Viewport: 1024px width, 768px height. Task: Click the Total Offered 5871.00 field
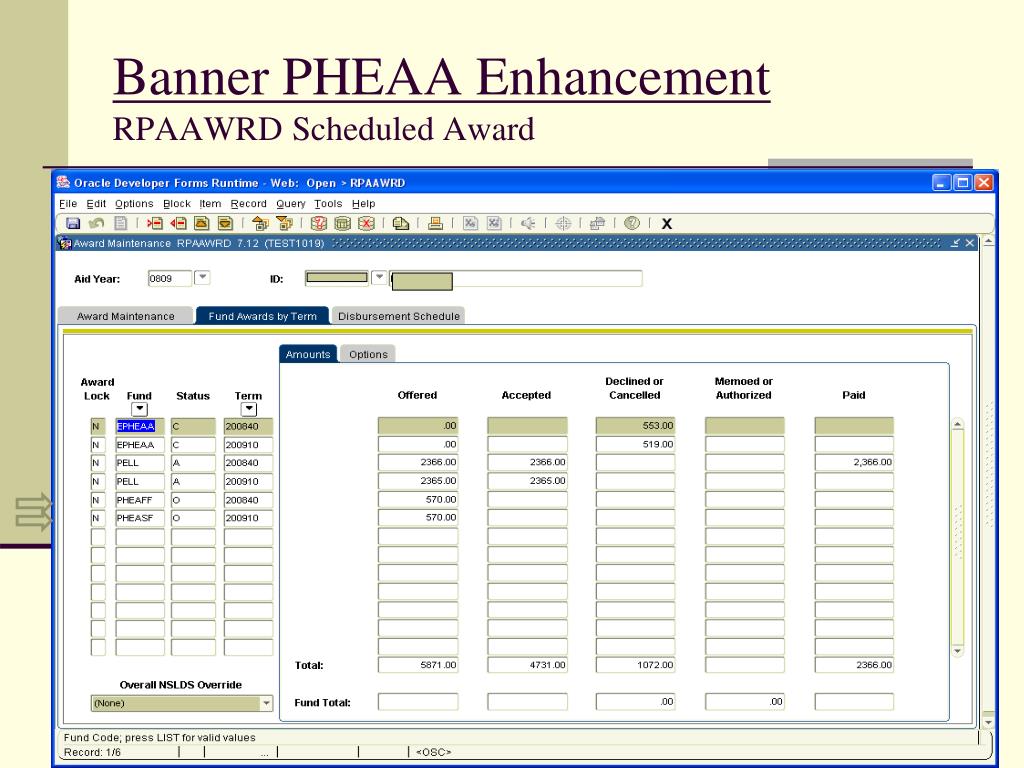coord(418,665)
